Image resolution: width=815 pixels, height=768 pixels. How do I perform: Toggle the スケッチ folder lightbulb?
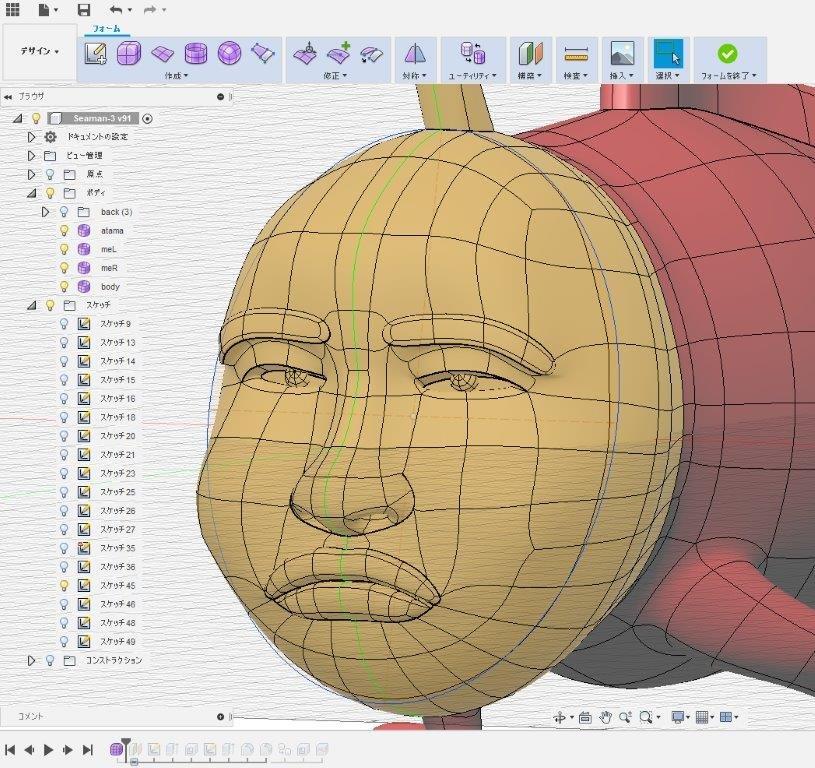tap(50, 305)
